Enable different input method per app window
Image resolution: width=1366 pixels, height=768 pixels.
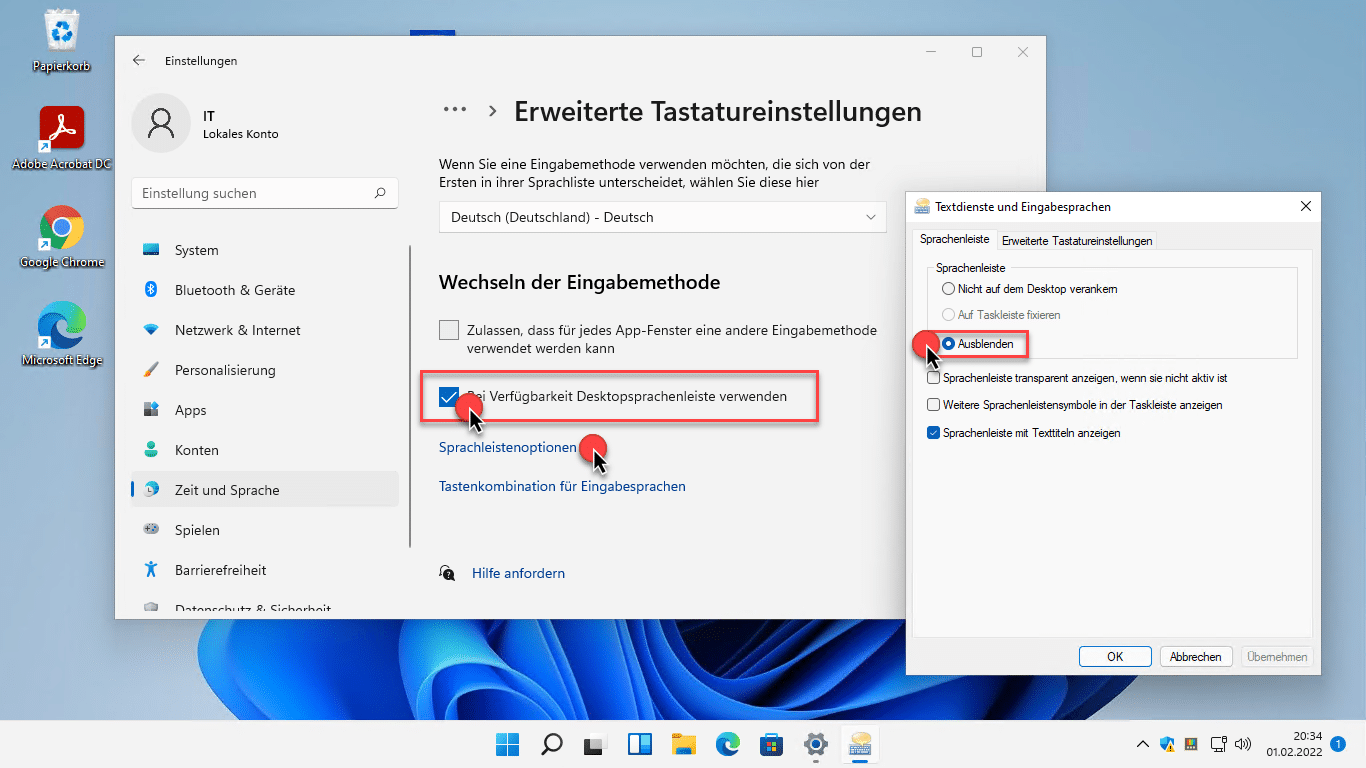[449, 330]
